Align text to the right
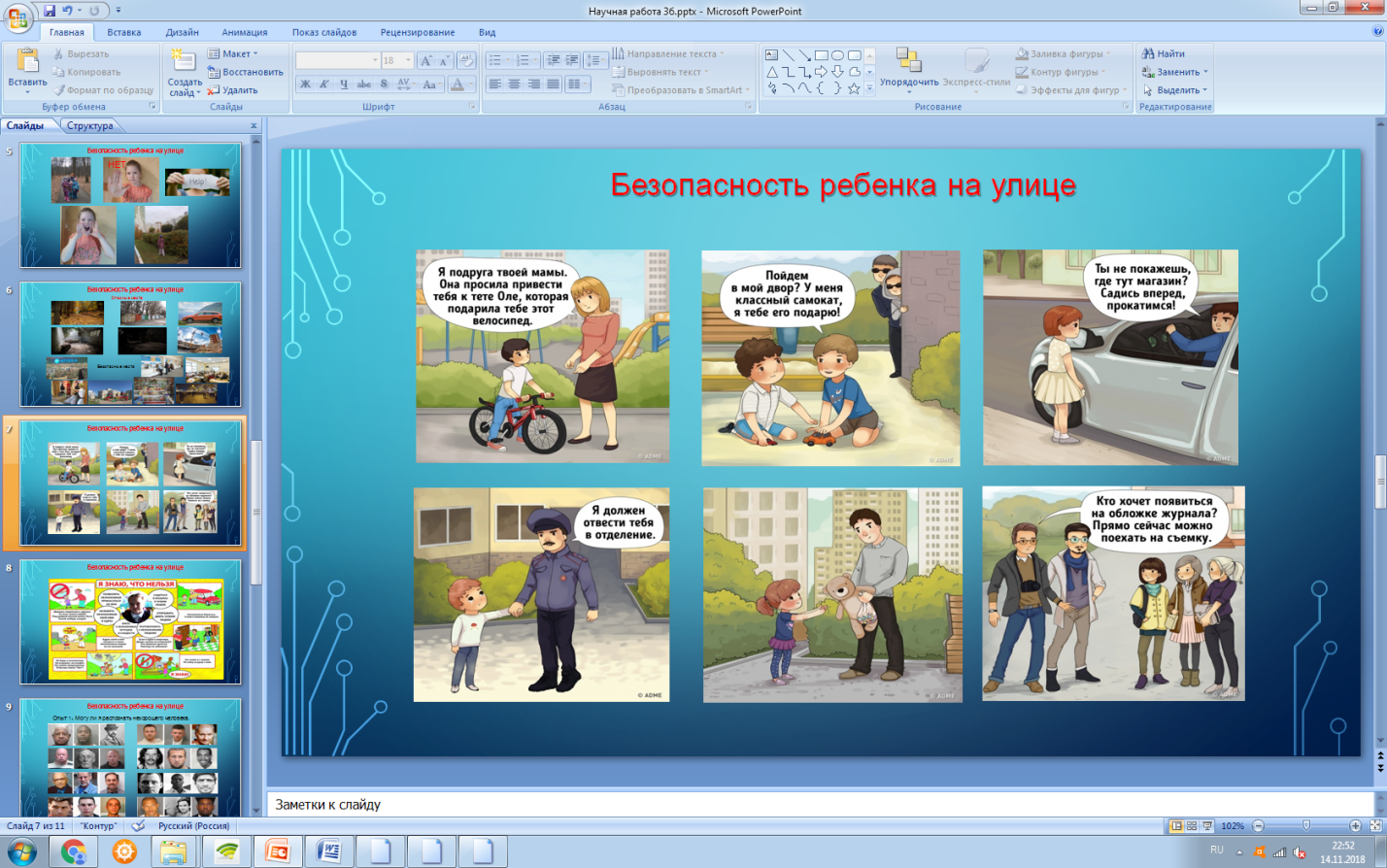 click(533, 84)
